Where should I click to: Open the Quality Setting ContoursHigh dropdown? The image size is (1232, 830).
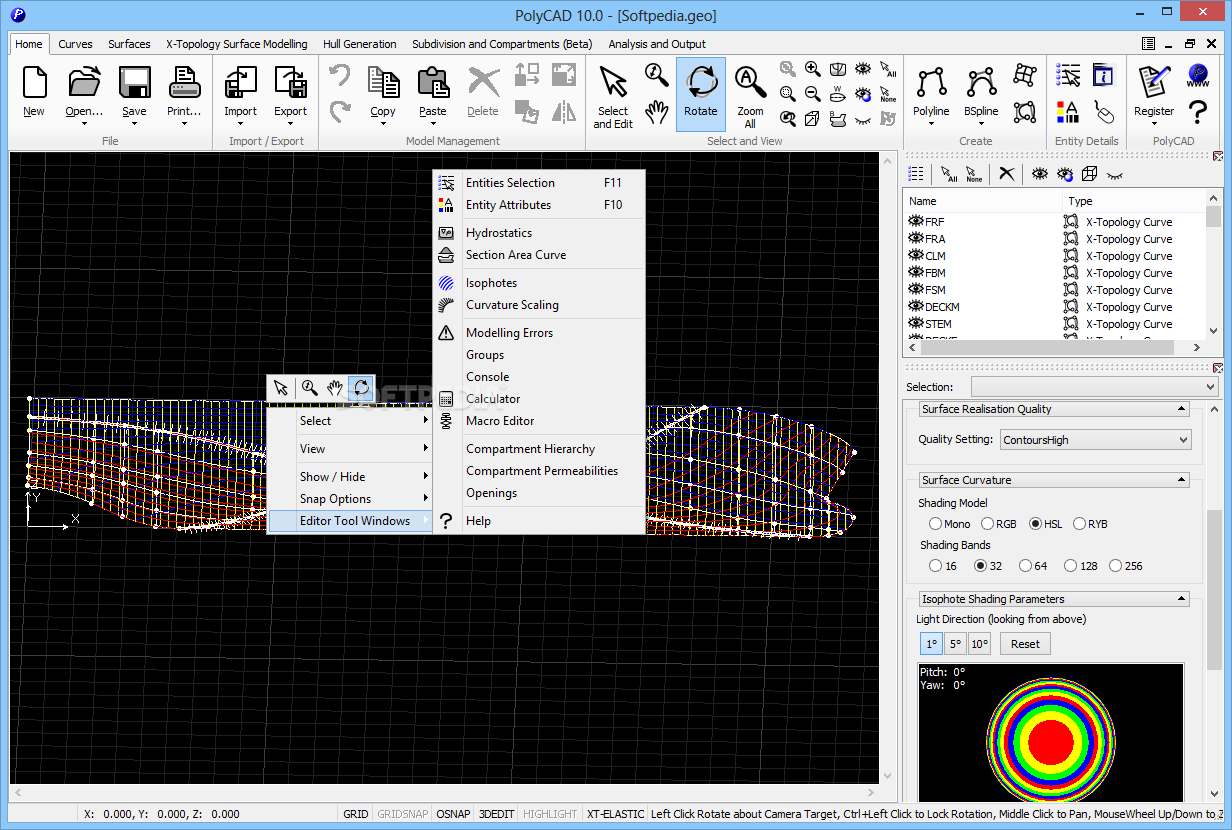click(1096, 439)
